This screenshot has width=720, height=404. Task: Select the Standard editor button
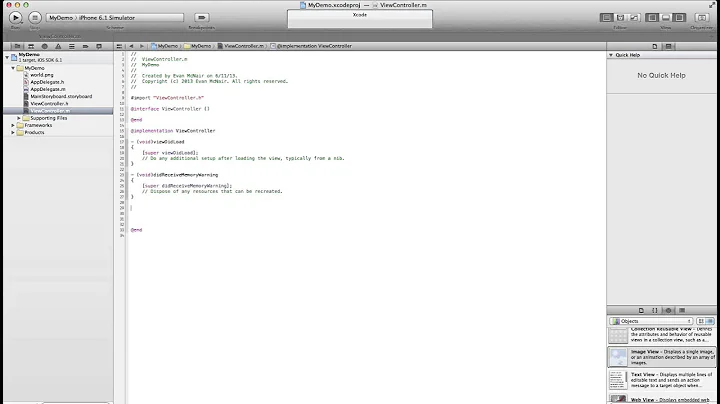pyautogui.click(x=606, y=17)
